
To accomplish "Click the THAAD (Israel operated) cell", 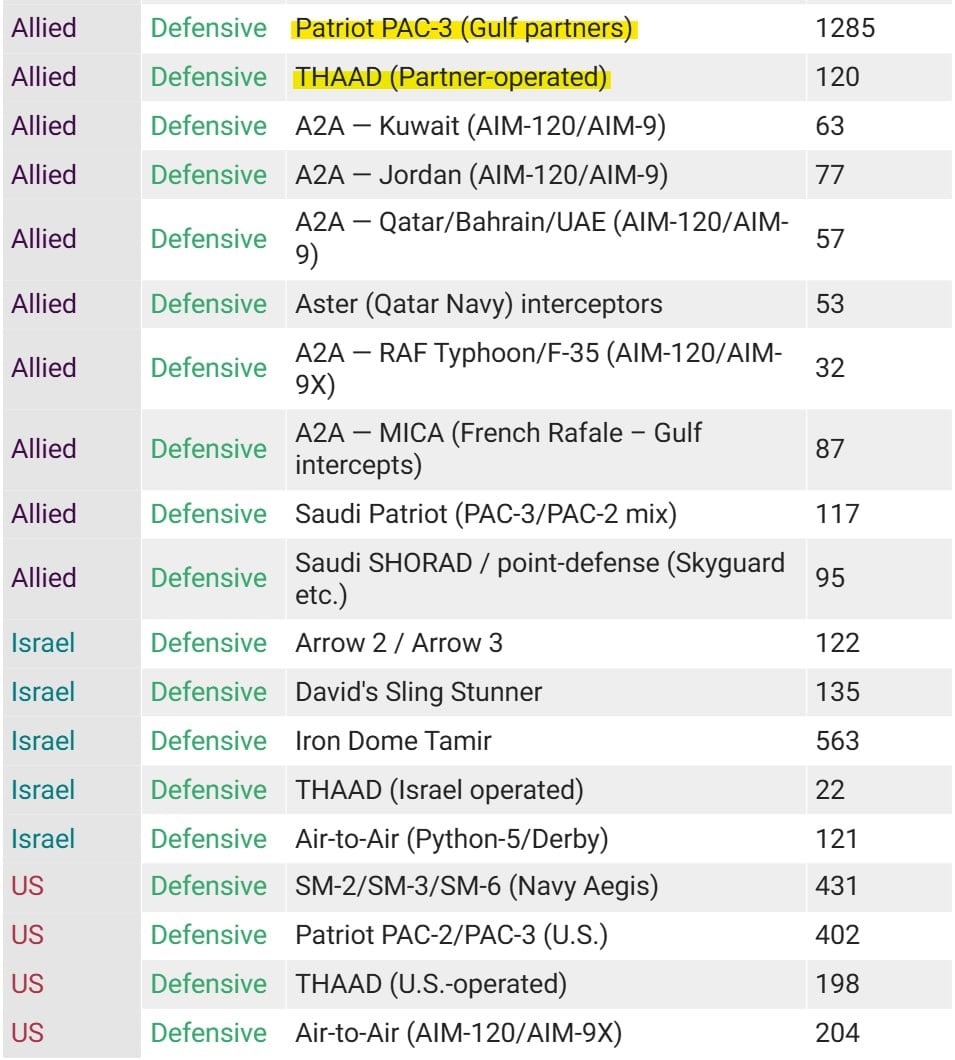I will (439, 790).
